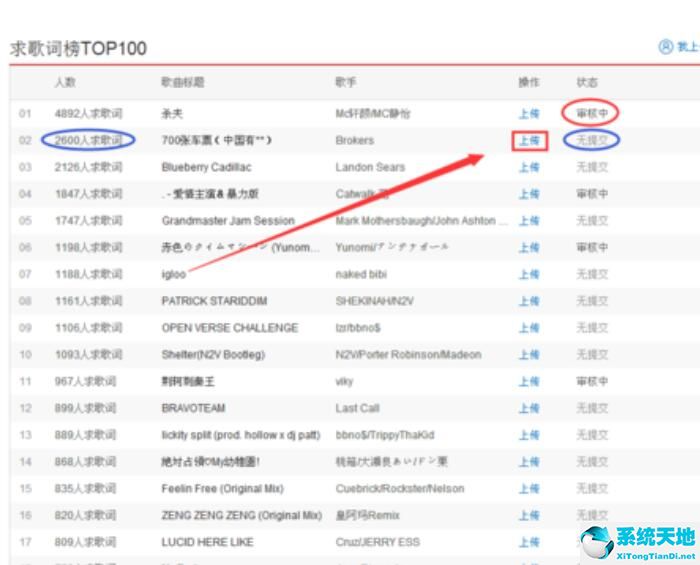700x565 pixels.
Task: Click 上传 in the Brokers row
Action: [529, 141]
